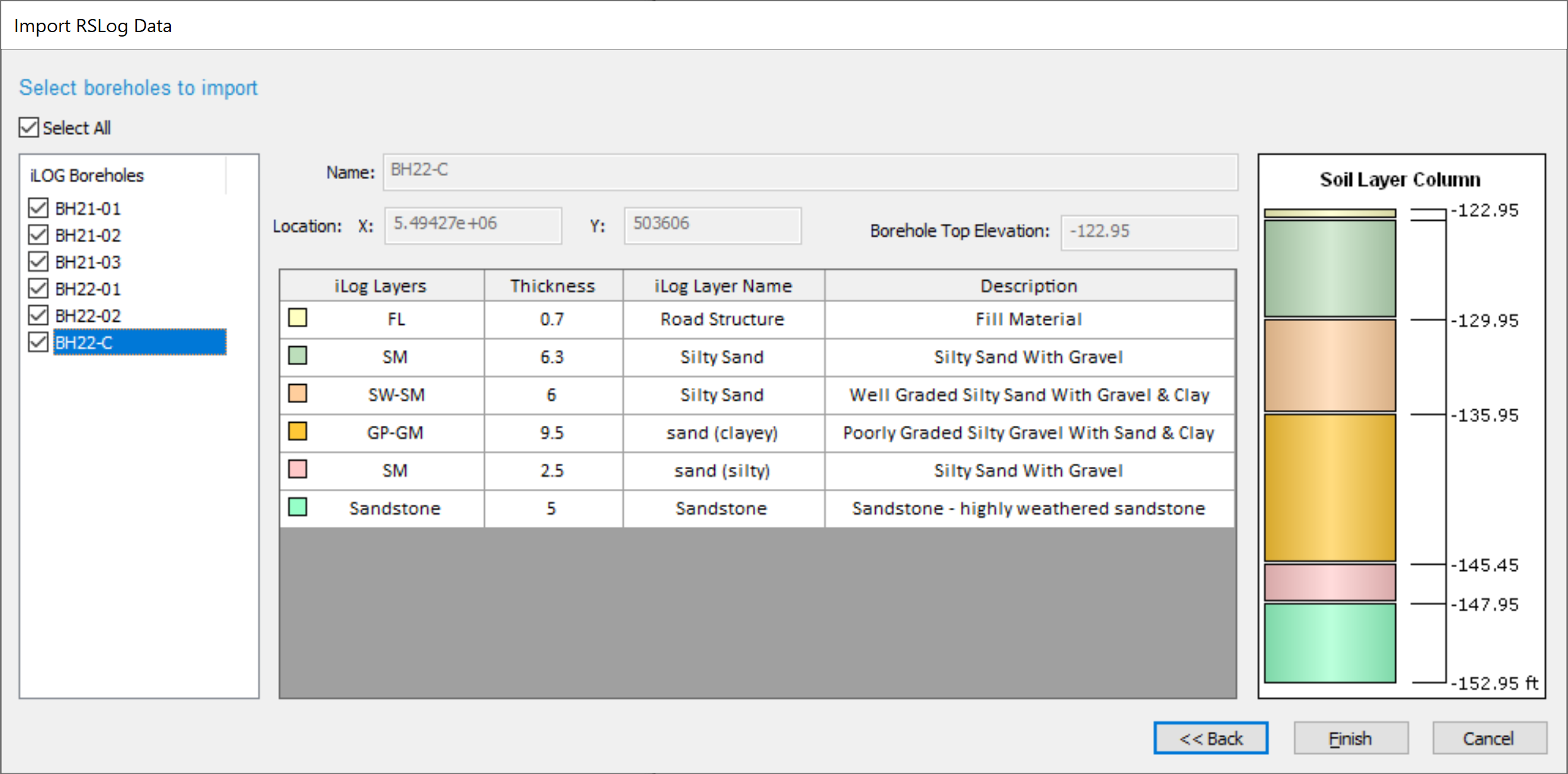Click the Cancel button
Screen dimensions: 1568x774
[x=1489, y=738]
